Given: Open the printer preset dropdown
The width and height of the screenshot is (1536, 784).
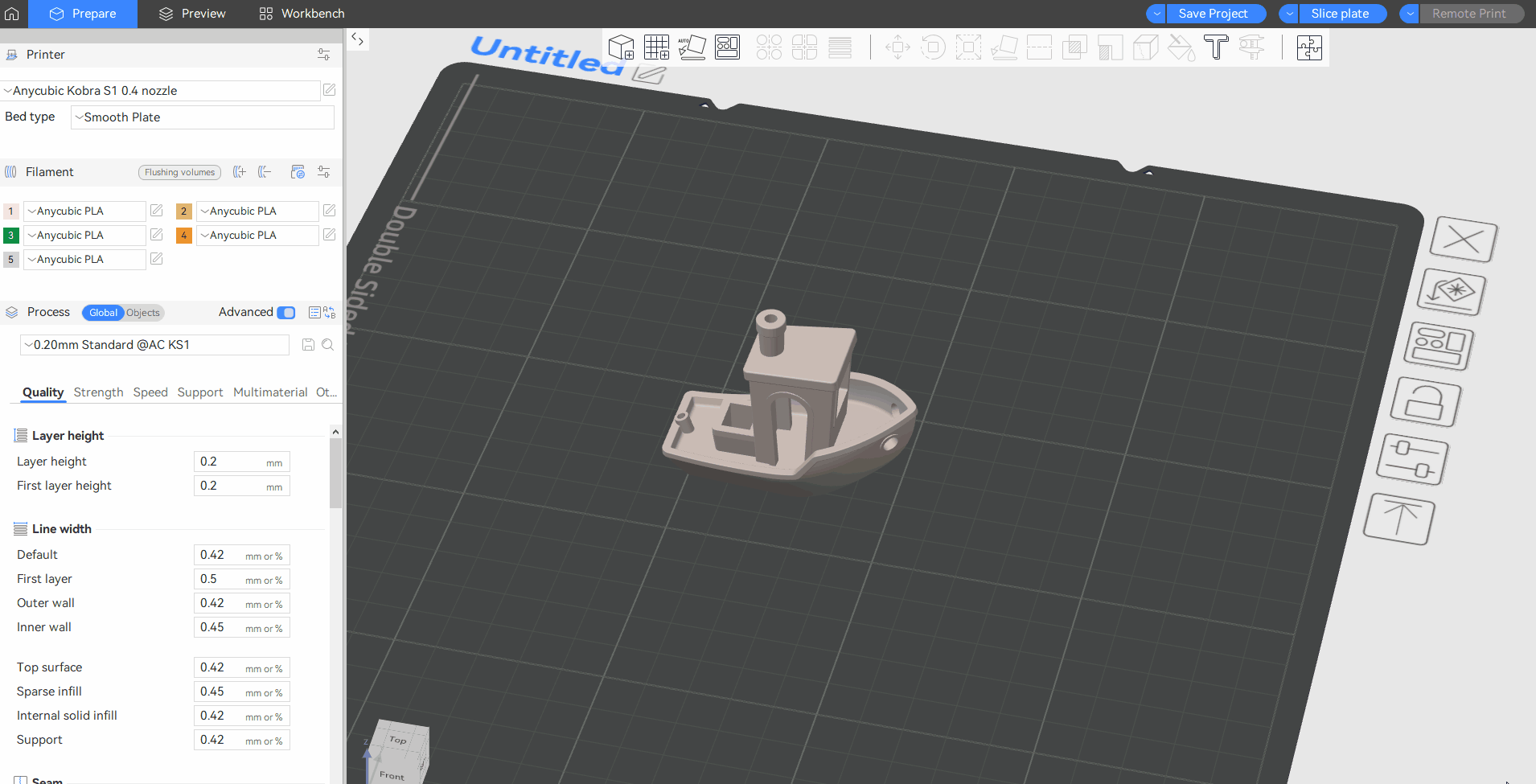Looking at the screenshot, I should (161, 91).
